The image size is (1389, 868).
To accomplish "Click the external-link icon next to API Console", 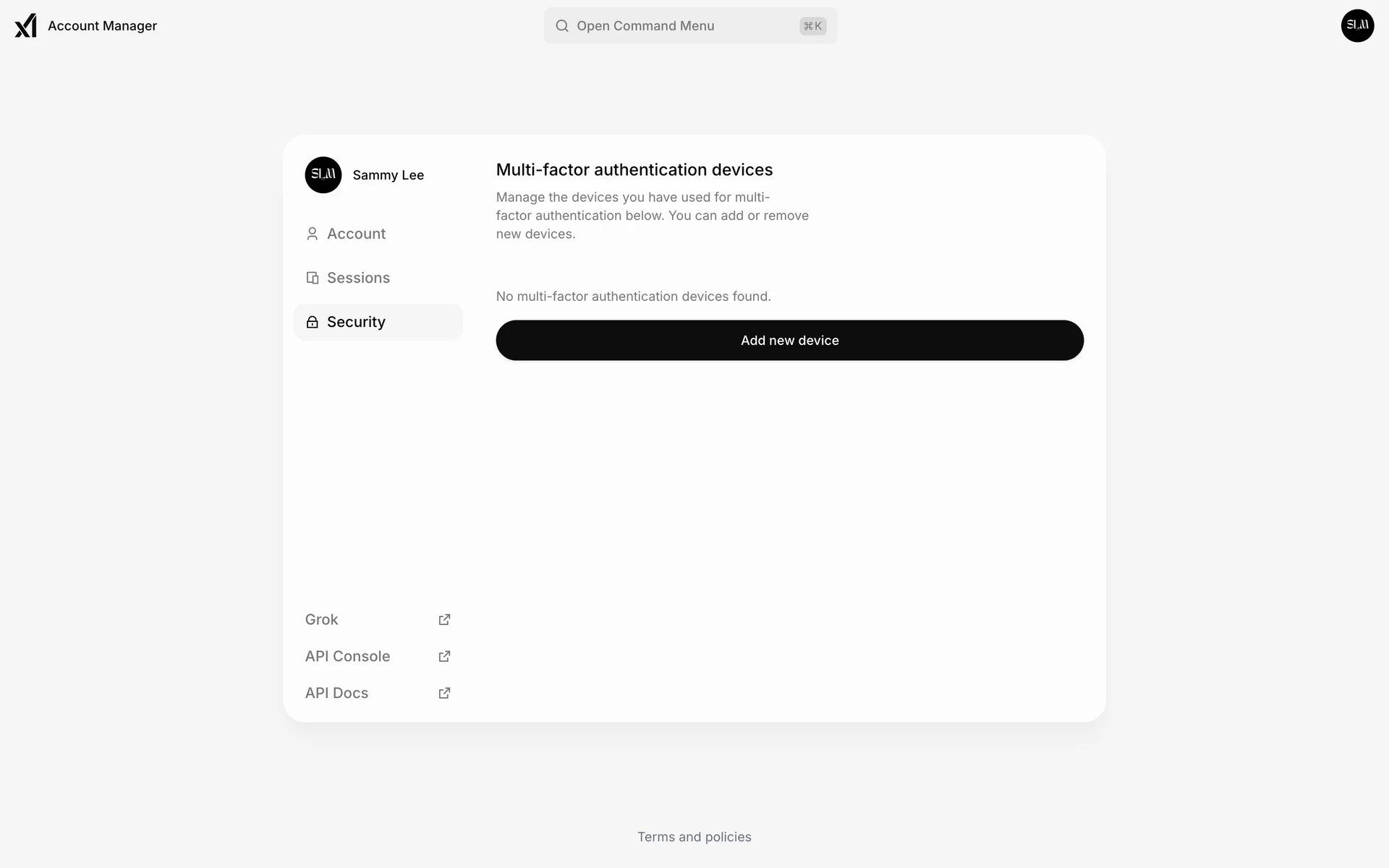I will pos(444,657).
